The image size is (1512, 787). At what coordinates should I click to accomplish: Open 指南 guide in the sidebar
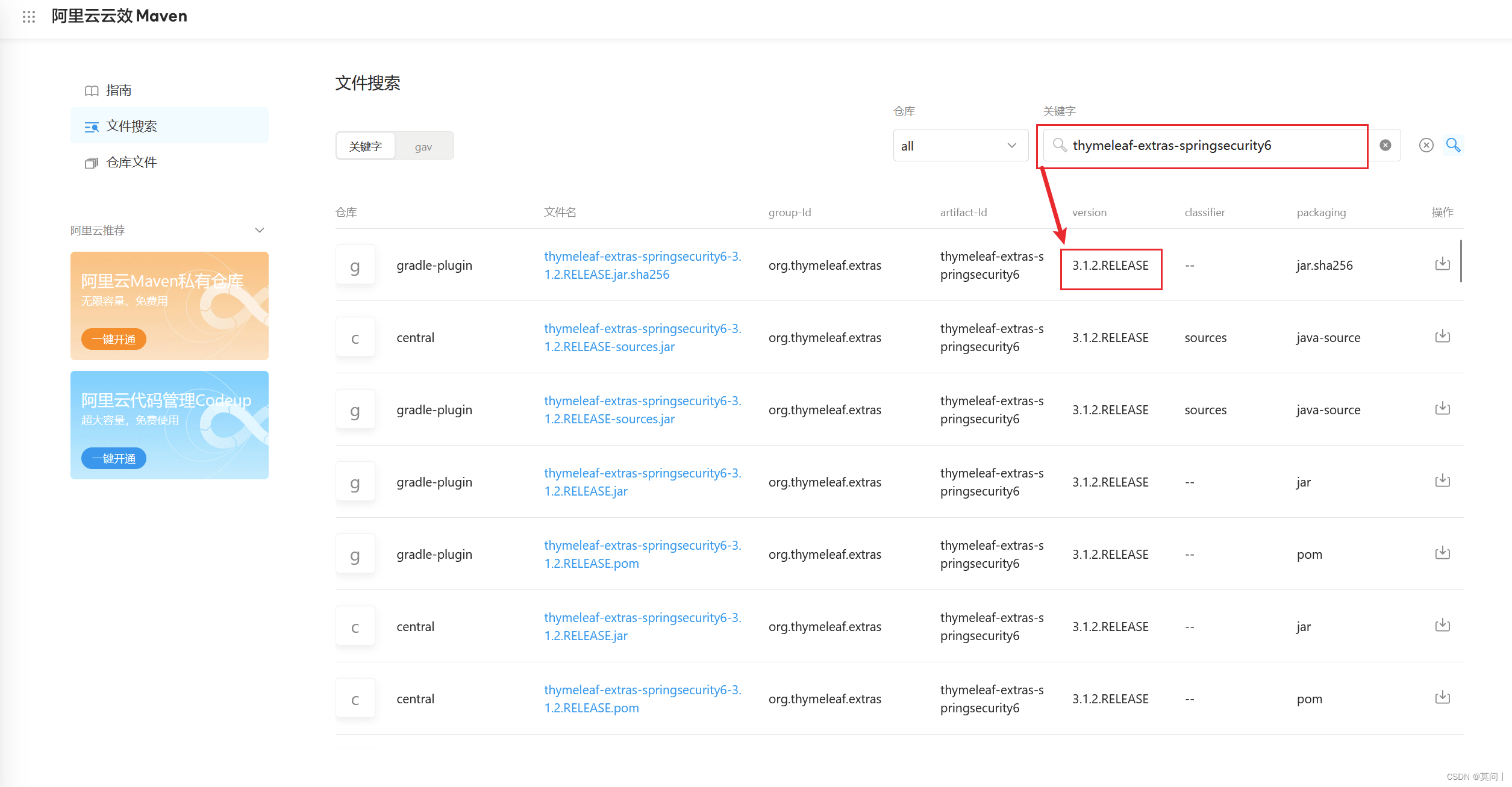pos(119,90)
